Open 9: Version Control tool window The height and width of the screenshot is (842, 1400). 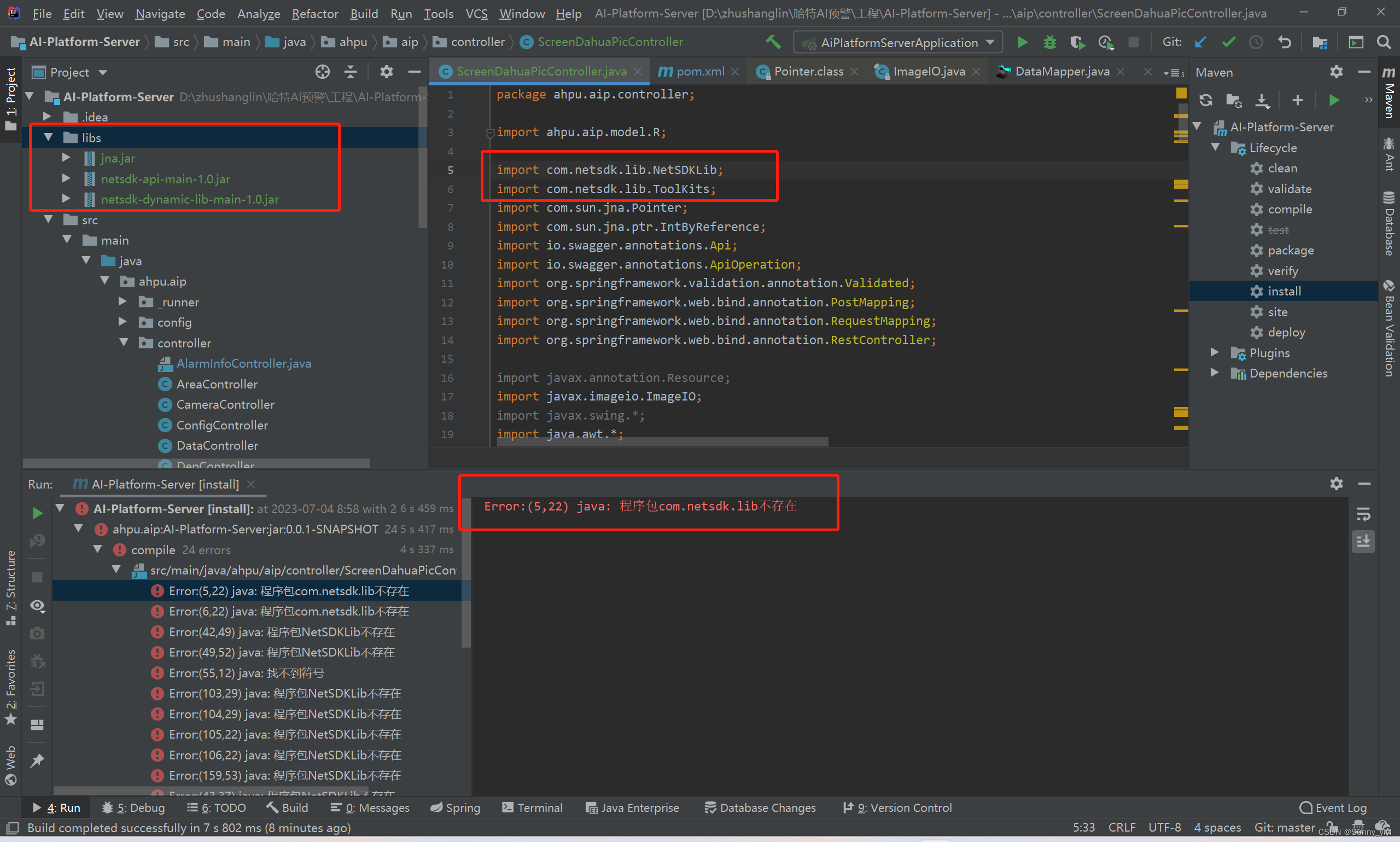(897, 808)
